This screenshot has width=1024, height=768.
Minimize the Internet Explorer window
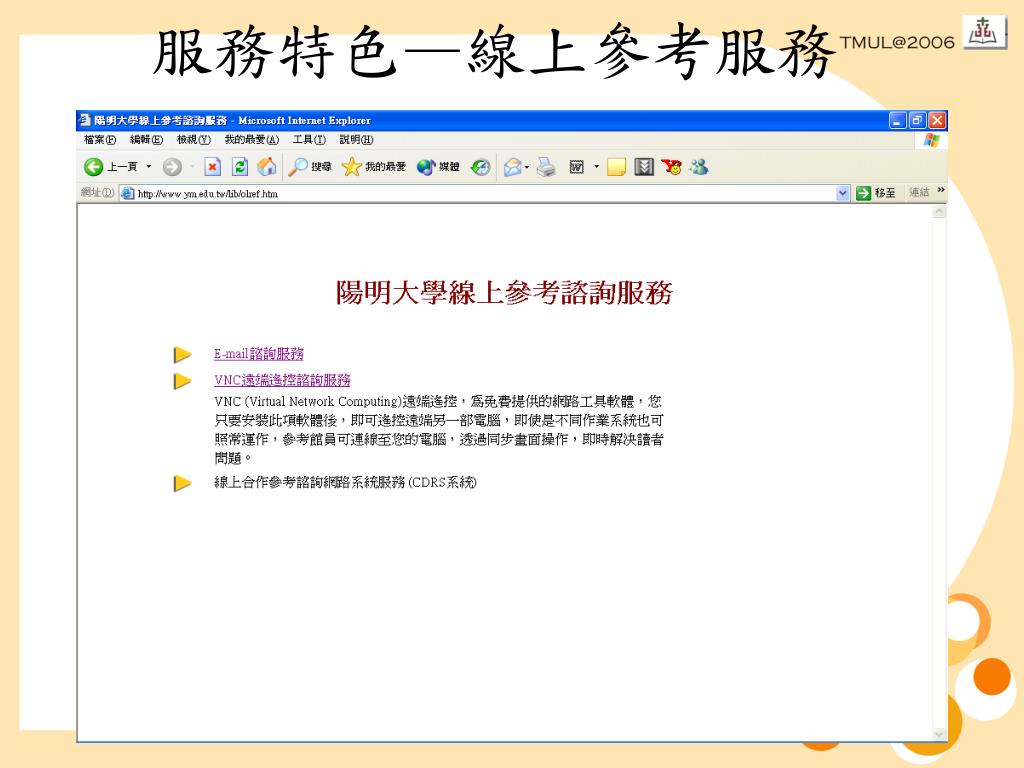pos(898,120)
